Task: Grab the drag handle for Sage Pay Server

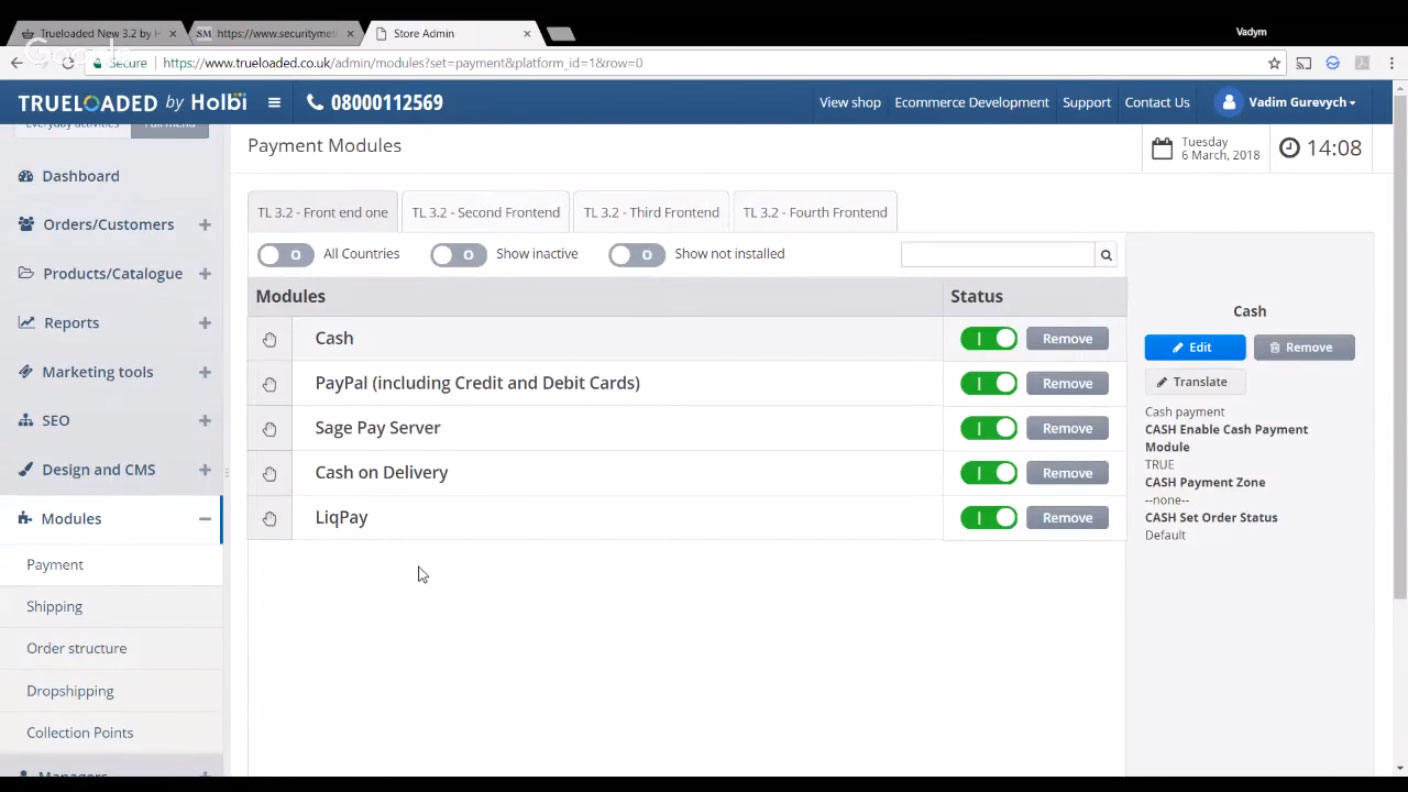Action: point(270,429)
